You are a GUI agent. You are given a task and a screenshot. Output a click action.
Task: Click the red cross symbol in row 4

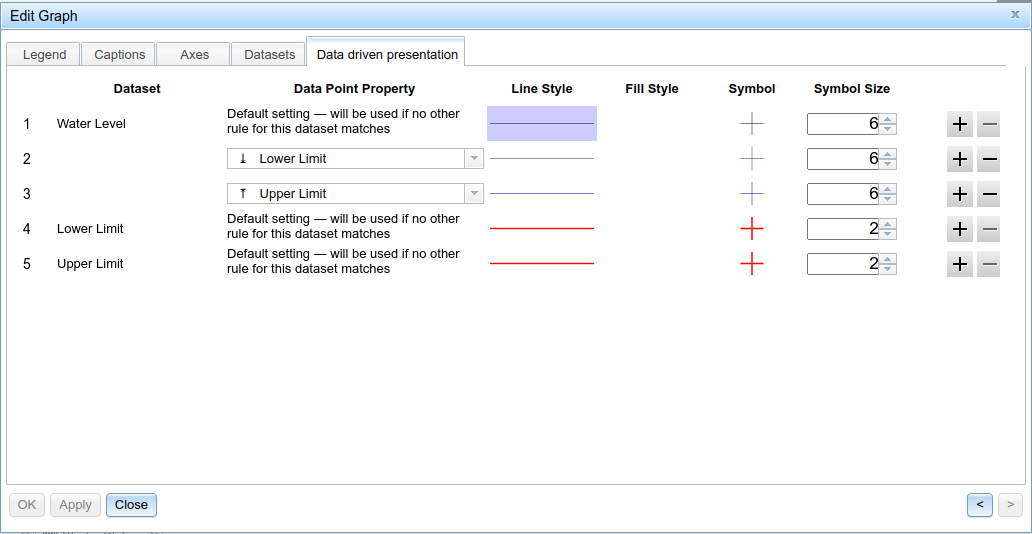pos(751,229)
